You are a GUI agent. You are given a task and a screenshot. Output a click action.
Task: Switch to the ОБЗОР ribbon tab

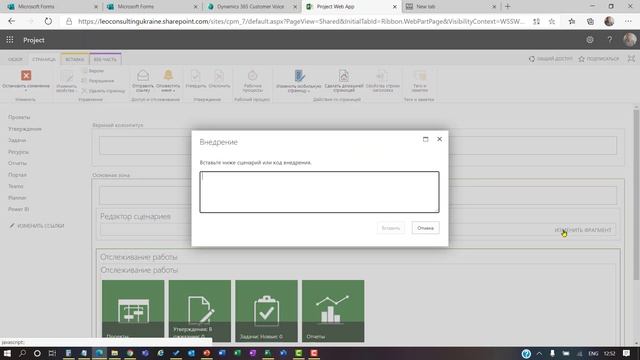(16, 59)
